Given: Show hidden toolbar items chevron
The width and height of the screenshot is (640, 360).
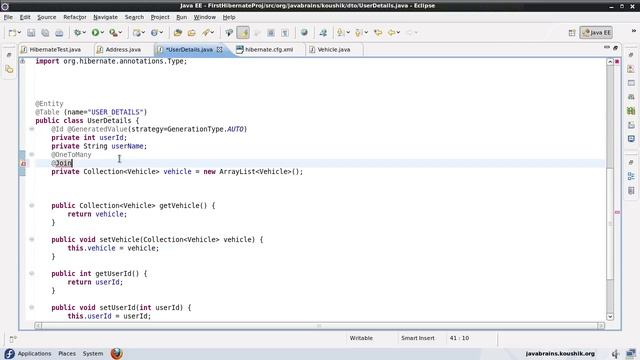Looking at the screenshot, I should click(x=634, y=31).
